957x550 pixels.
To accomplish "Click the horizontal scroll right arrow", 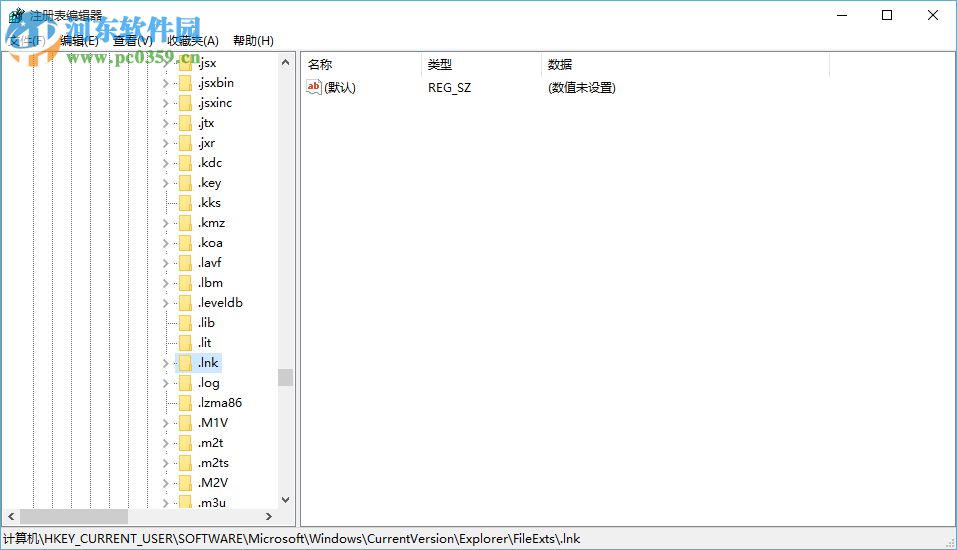I will click(269, 516).
